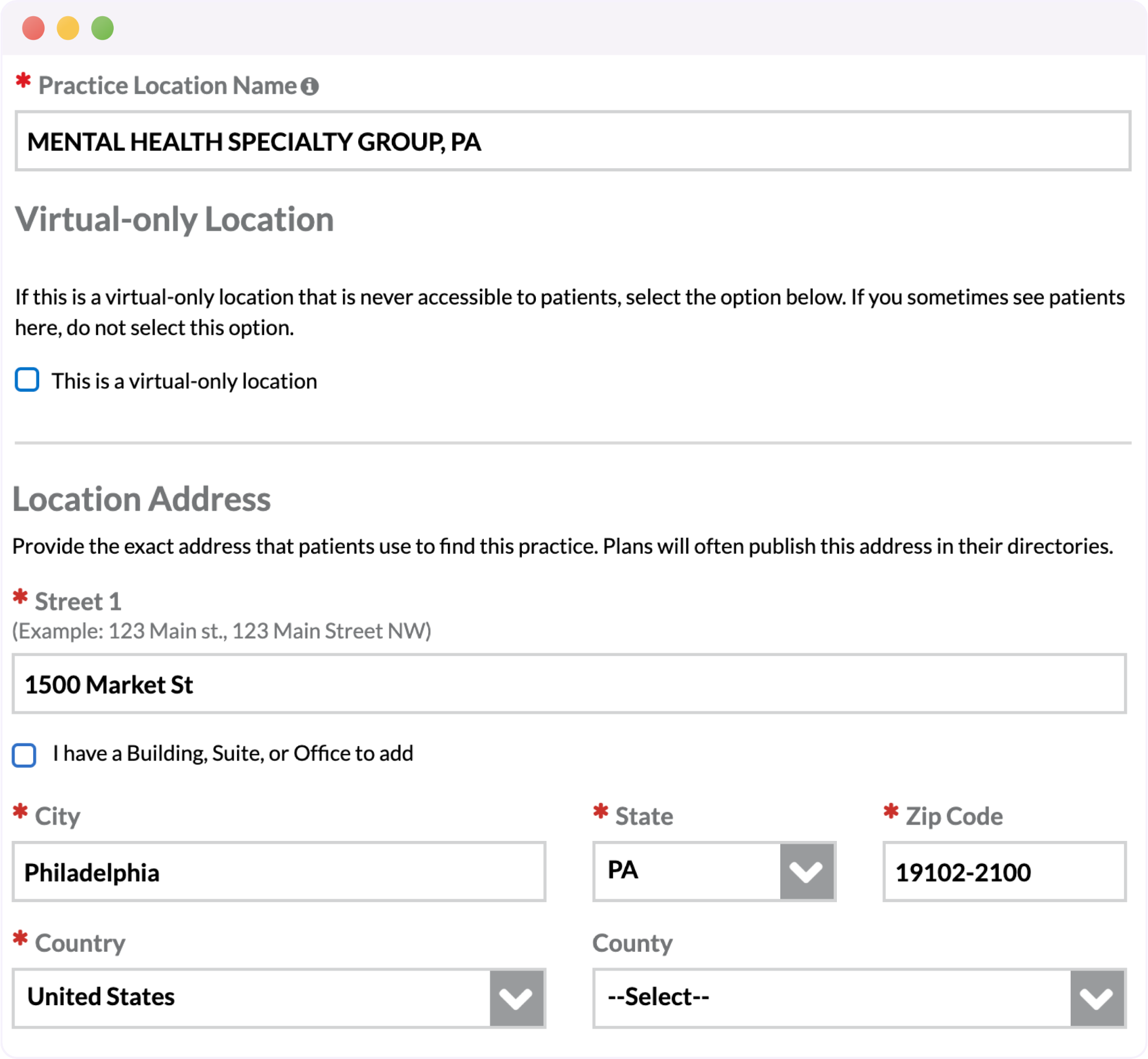Click the yellow minimize window button

[x=68, y=28]
